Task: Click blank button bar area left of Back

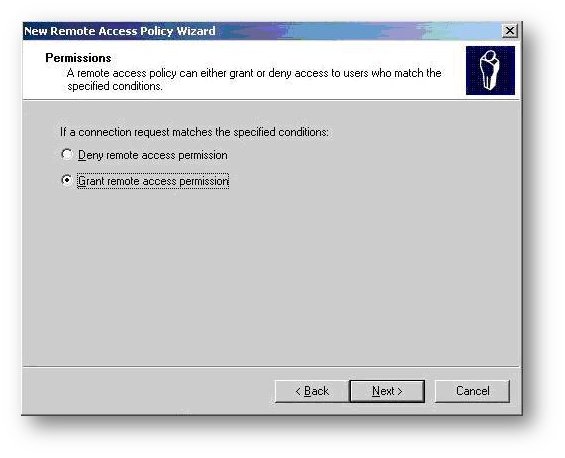Action: [x=148, y=391]
